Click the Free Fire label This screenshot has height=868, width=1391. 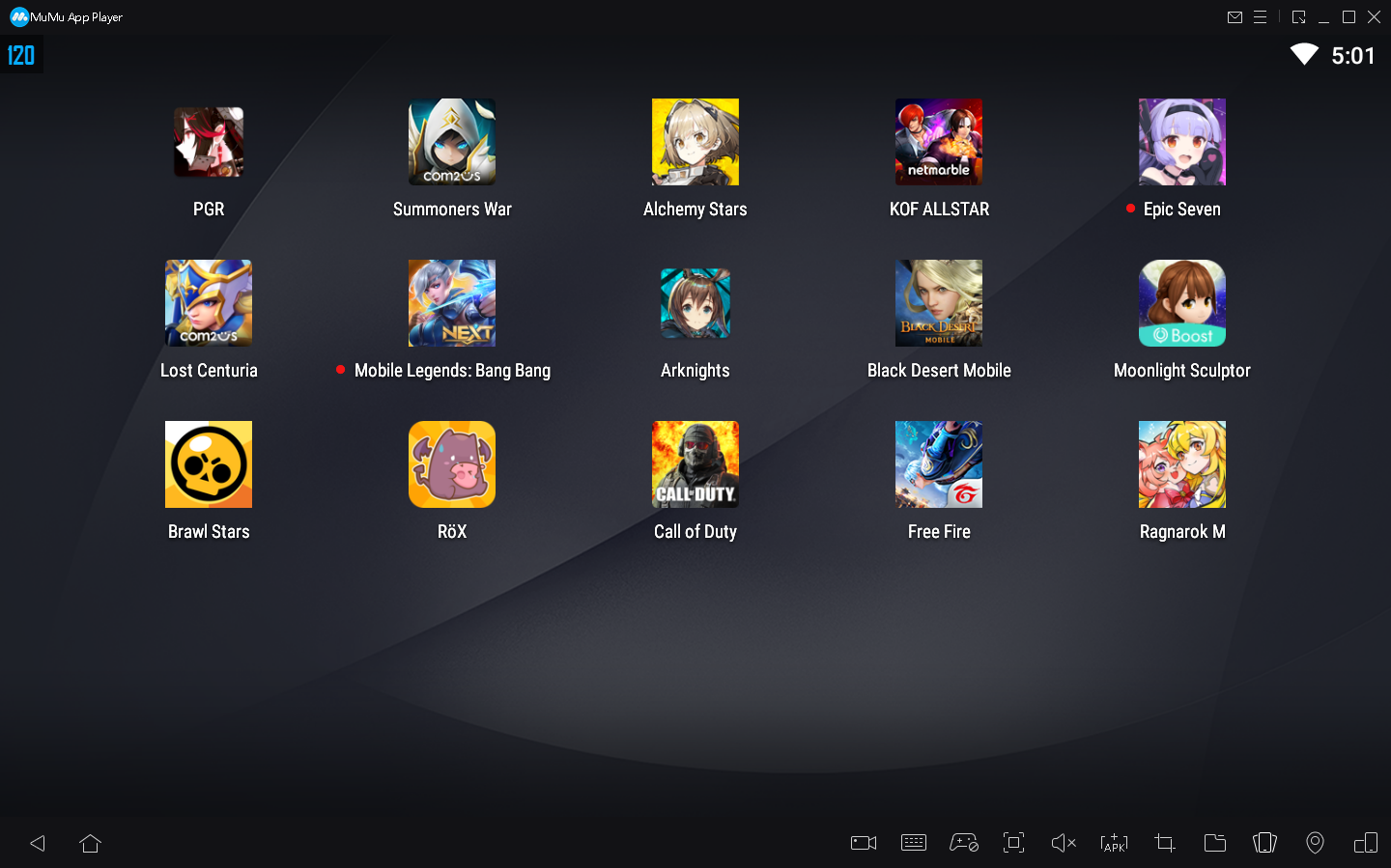[x=939, y=532]
